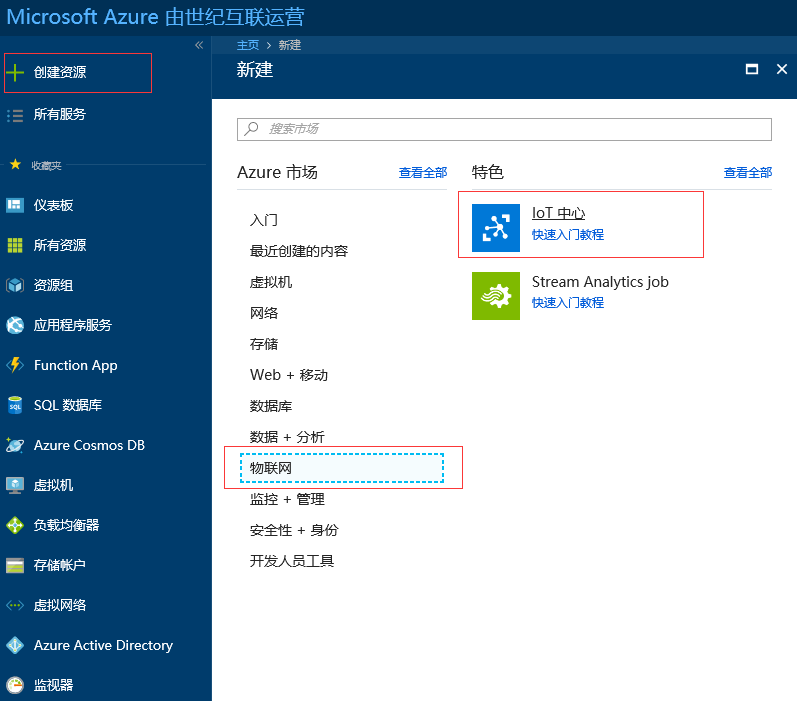Choose the Web + 移动 category
Image resolution: width=797 pixels, height=701 pixels.
coord(289,375)
